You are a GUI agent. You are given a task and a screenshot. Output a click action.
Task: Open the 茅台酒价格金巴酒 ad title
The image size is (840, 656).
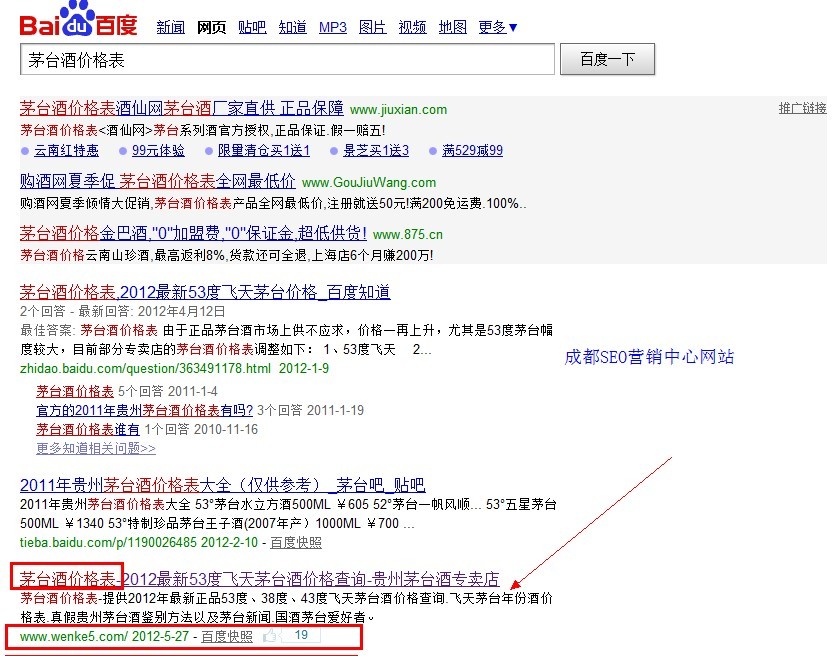tap(193, 233)
